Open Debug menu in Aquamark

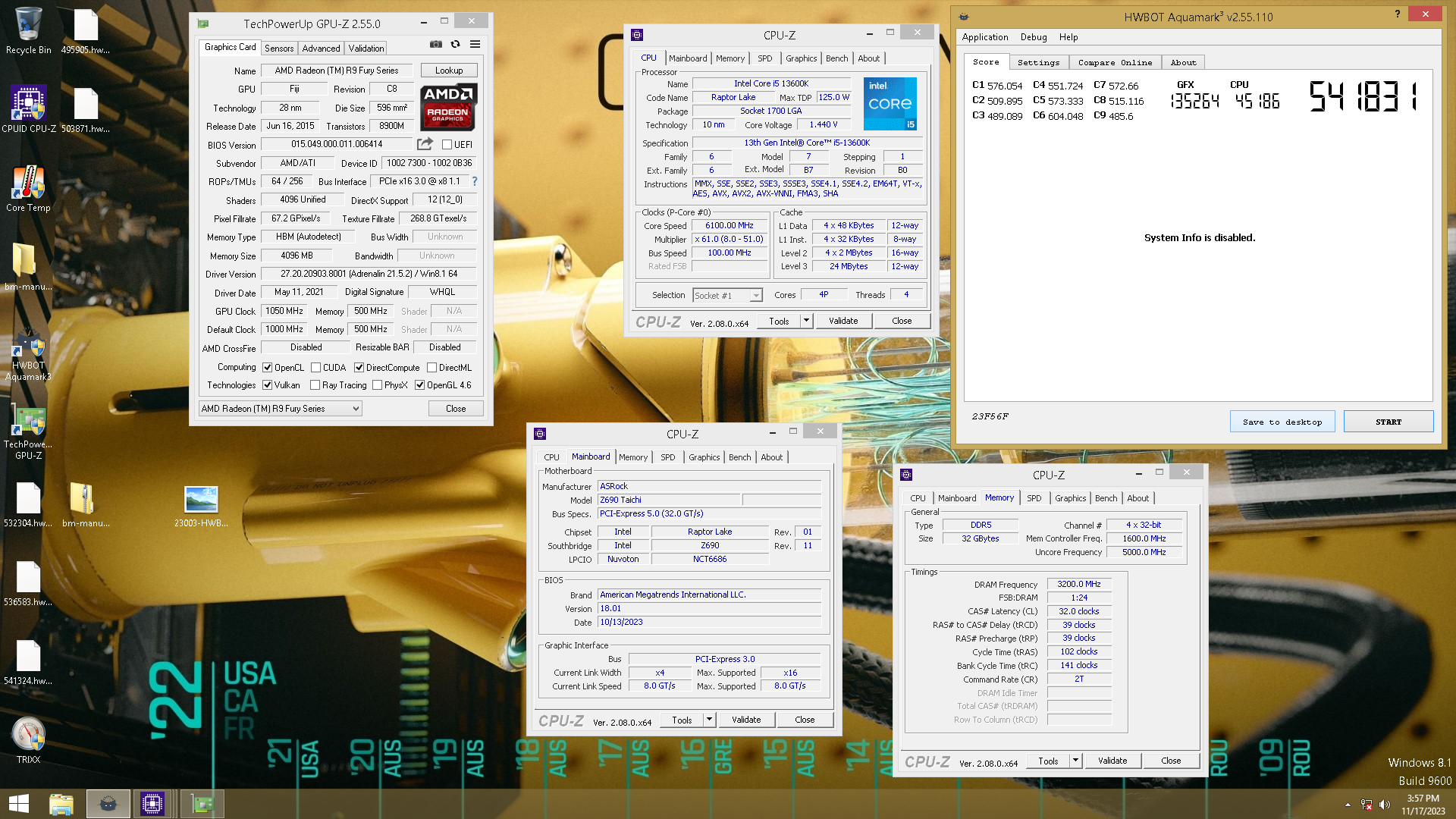[x=1034, y=37]
